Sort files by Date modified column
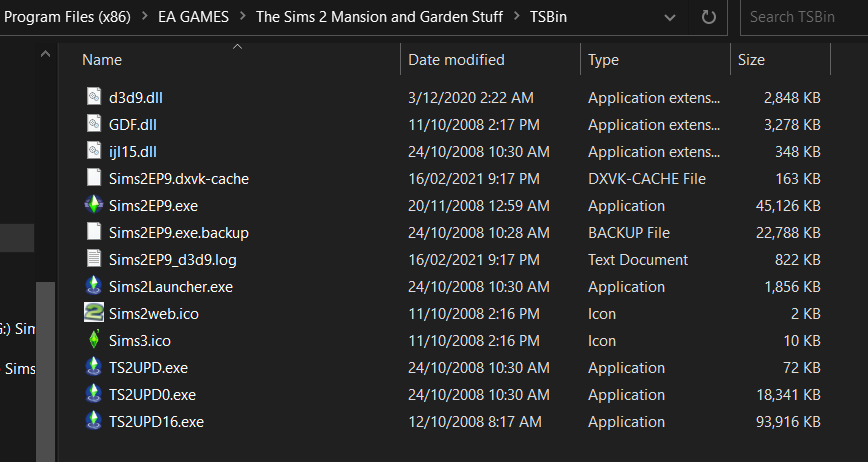 [456, 60]
